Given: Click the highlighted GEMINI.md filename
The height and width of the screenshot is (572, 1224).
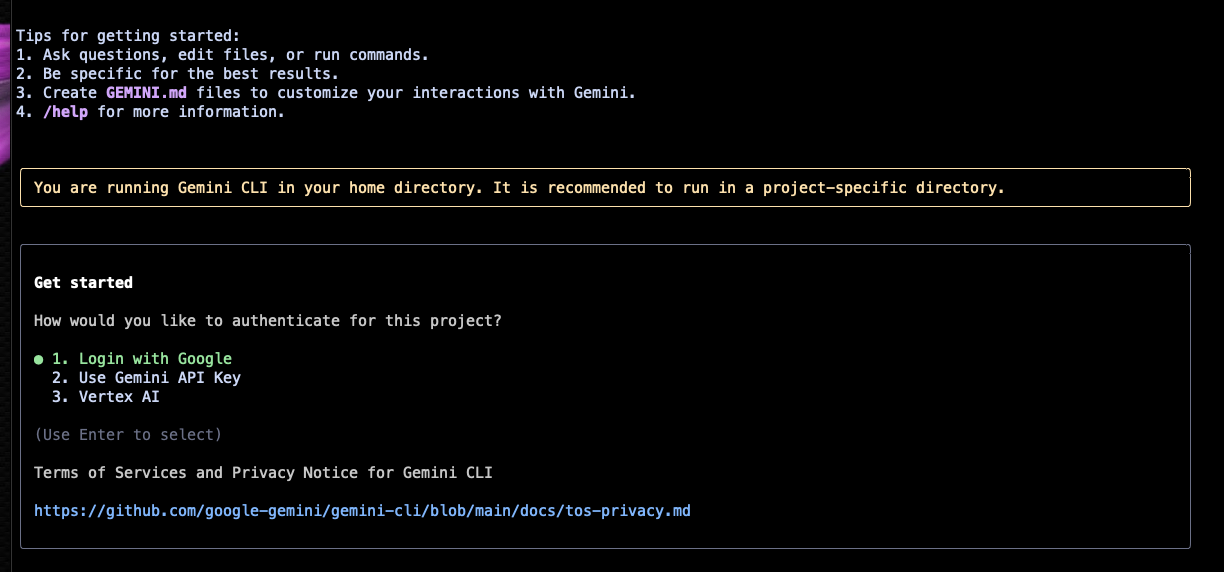Looking at the screenshot, I should pos(146,93).
